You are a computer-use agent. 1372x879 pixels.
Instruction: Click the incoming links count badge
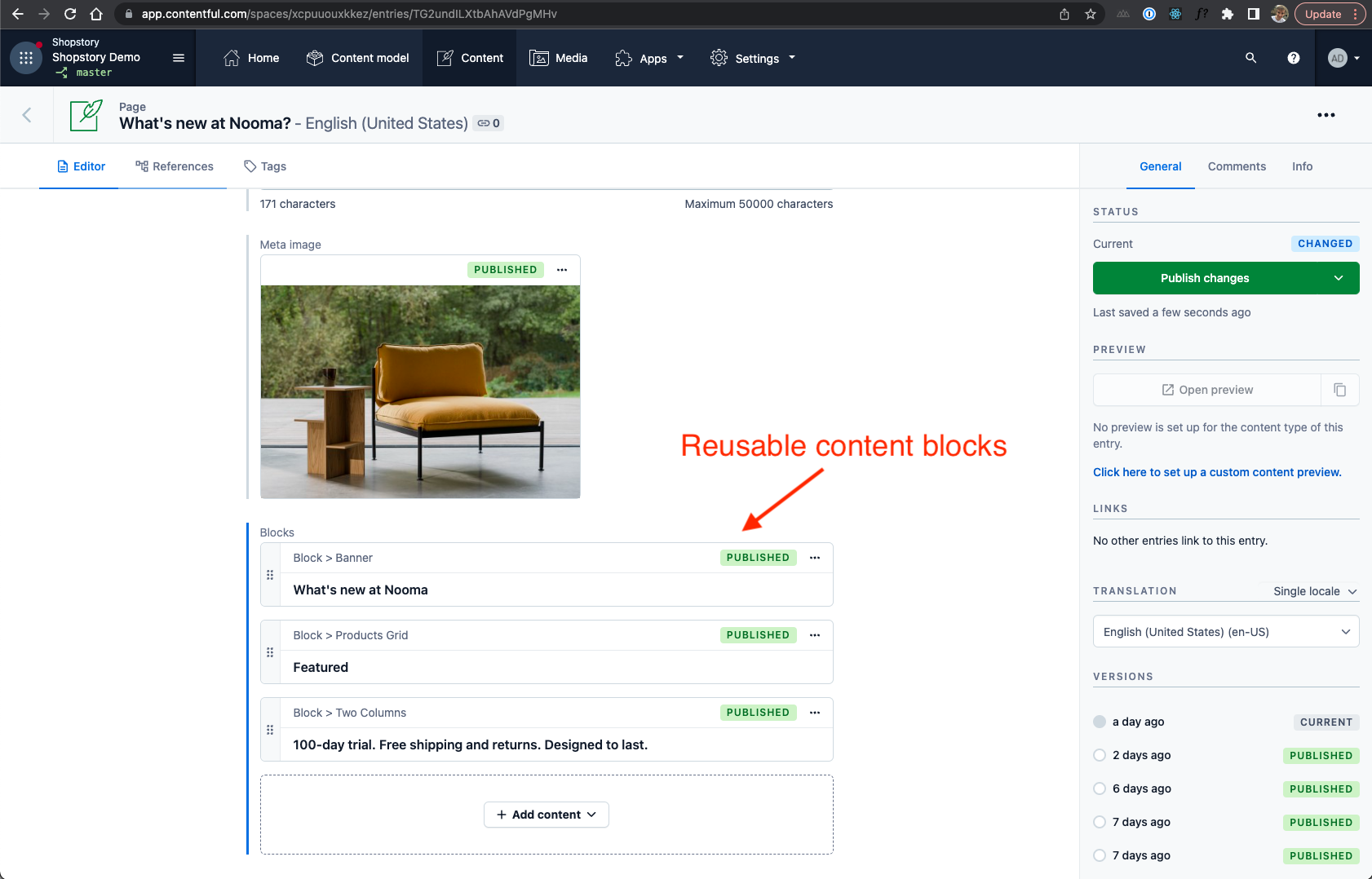(489, 123)
